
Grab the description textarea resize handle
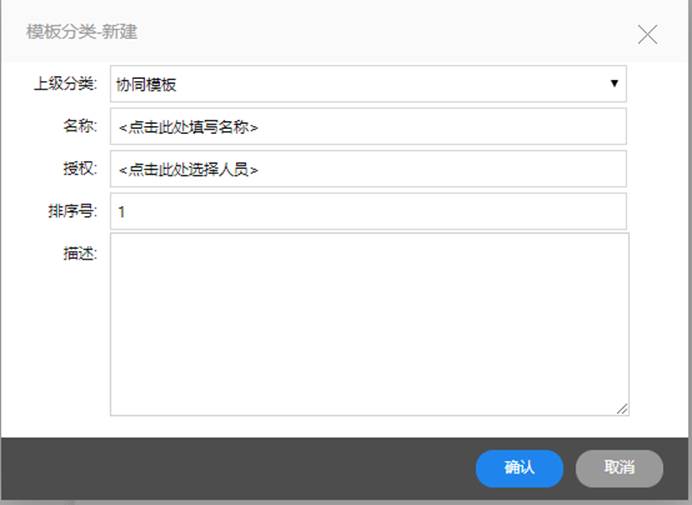point(622,409)
